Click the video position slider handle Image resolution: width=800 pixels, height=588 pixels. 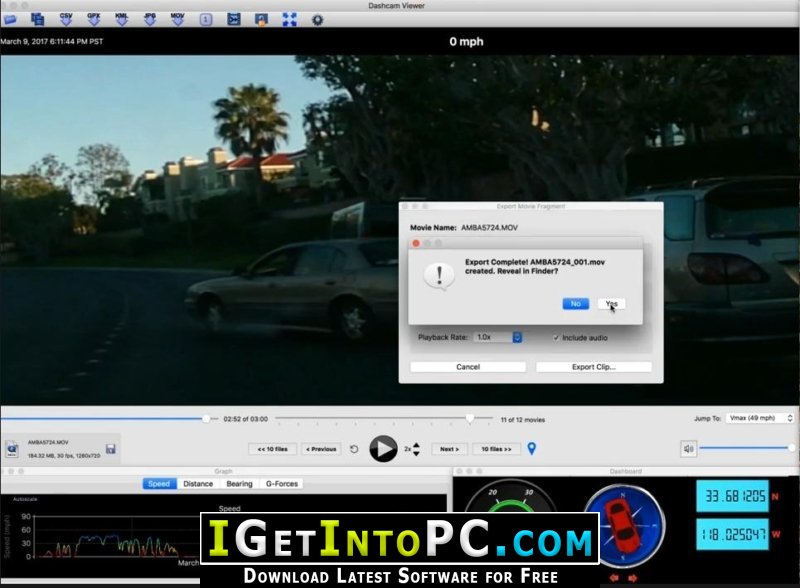point(206,419)
